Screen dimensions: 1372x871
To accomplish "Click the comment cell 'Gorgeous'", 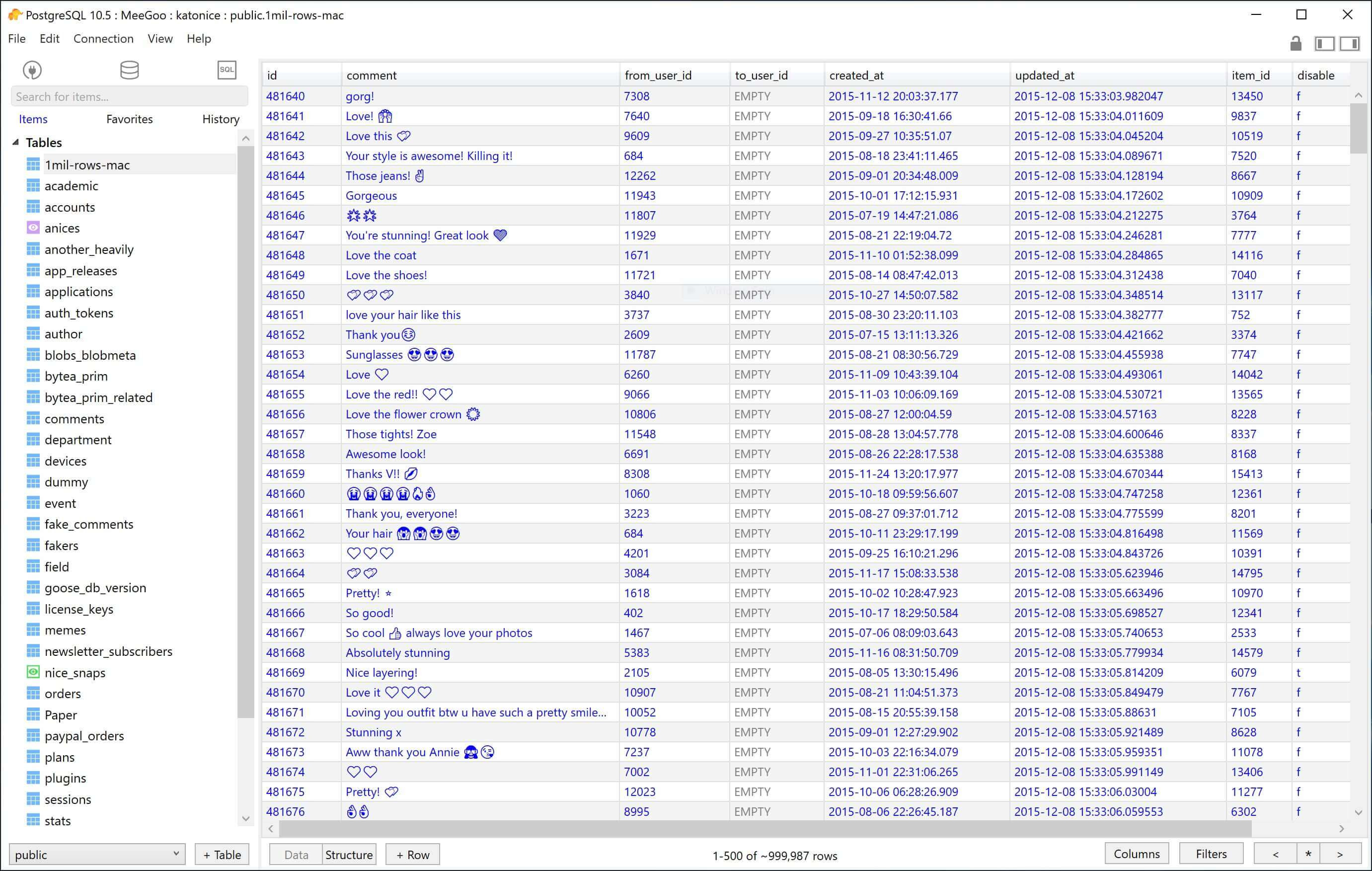I will [x=480, y=196].
